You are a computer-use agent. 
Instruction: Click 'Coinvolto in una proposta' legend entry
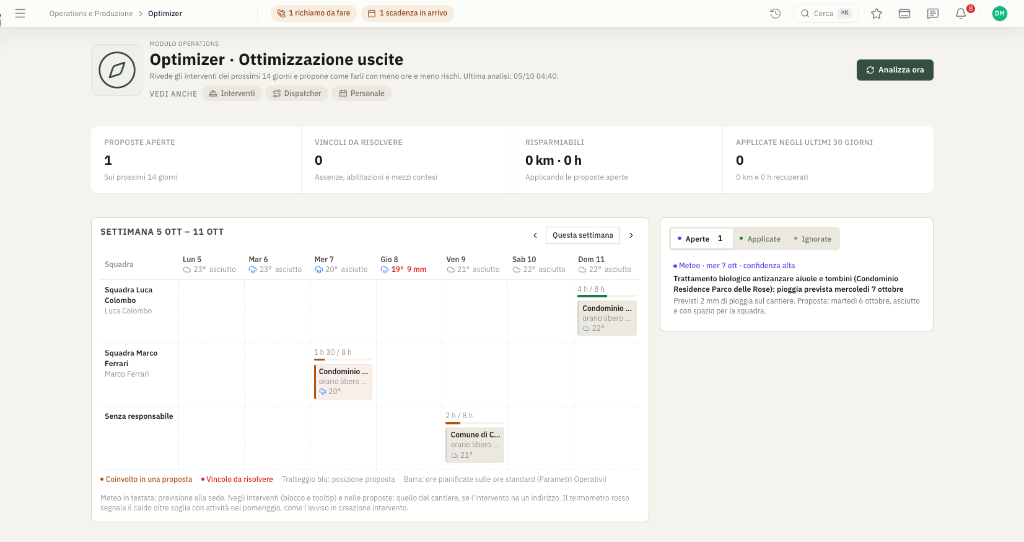(x=146, y=479)
